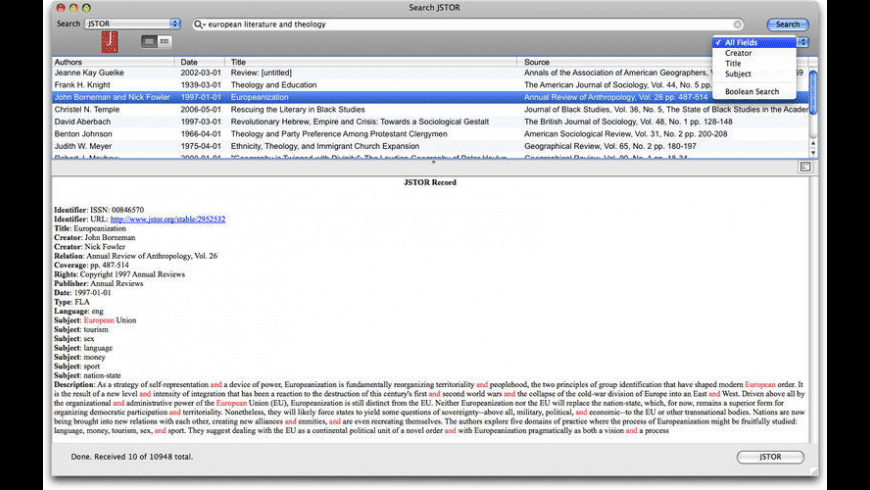Click the red JSTOR logo icon

point(110,42)
